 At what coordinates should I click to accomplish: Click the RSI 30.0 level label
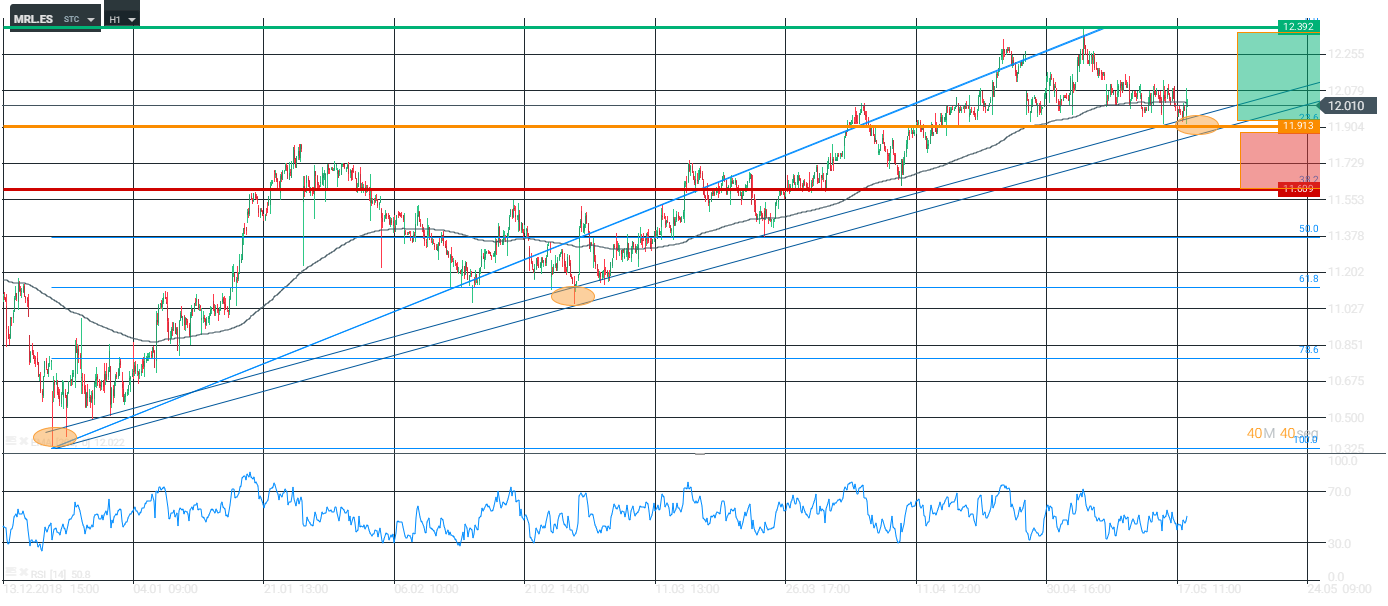tap(1340, 544)
